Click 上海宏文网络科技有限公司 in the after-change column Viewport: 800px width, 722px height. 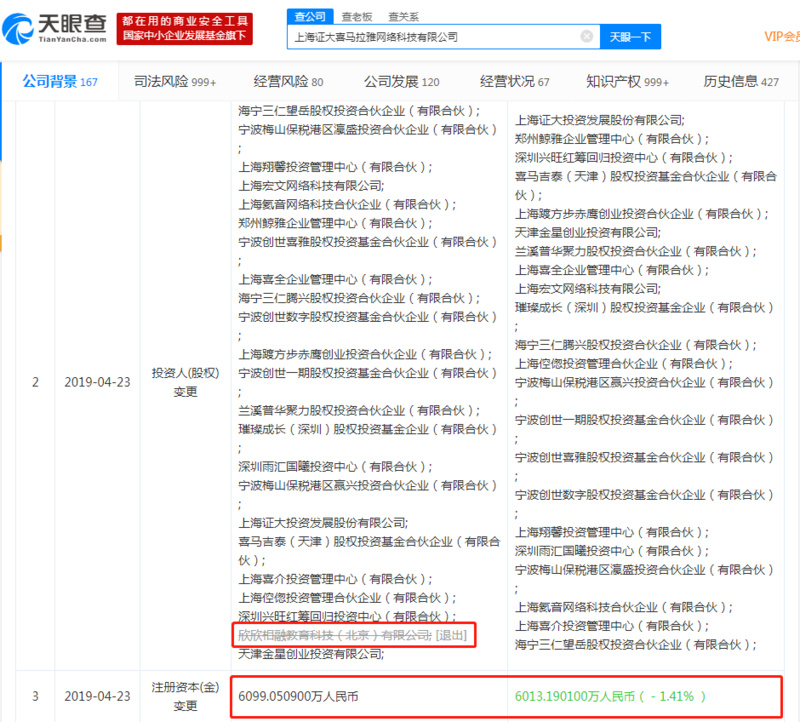click(587, 289)
